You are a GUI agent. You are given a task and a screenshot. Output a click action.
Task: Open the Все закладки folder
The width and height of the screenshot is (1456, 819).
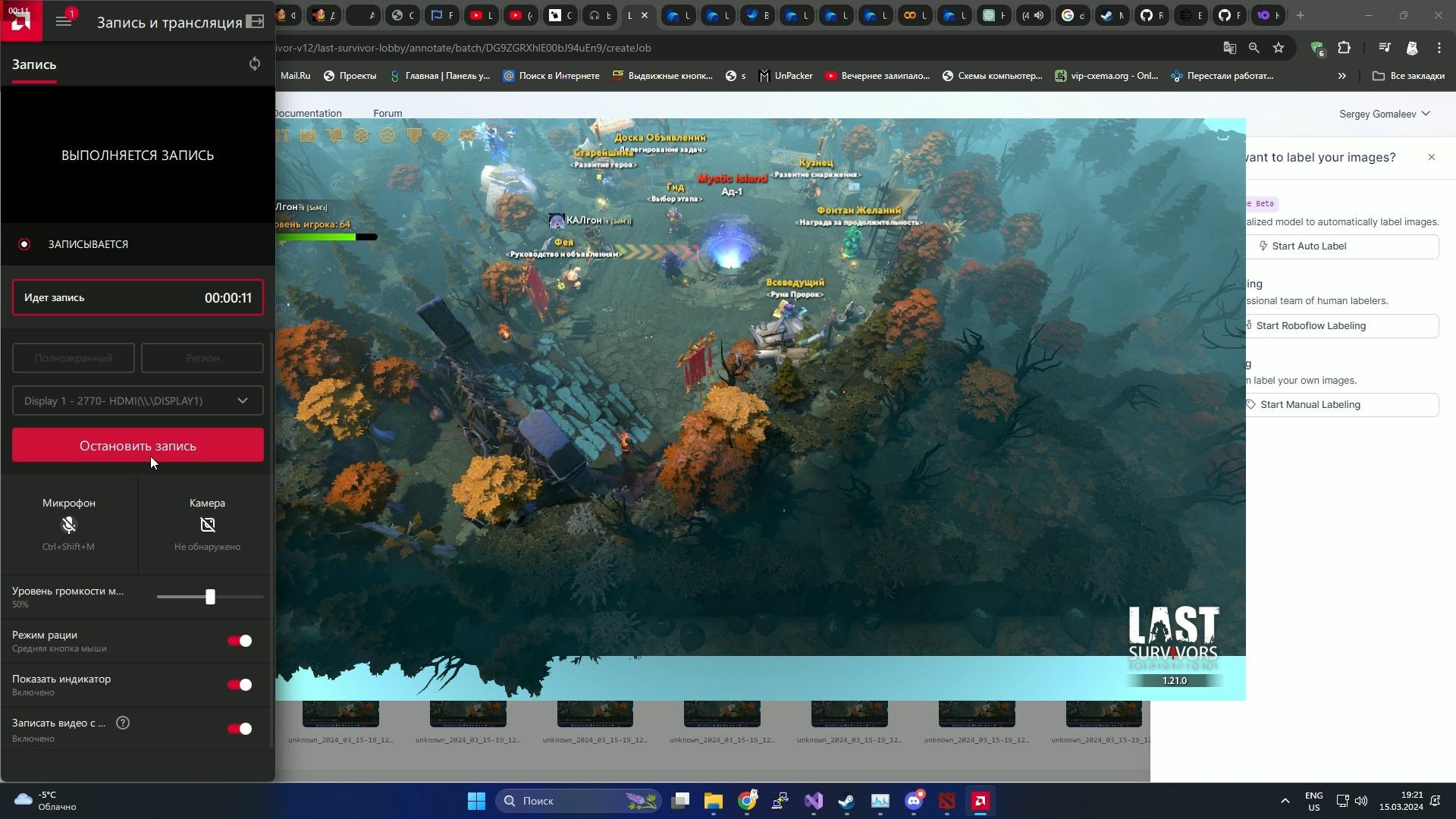pos(1408,76)
